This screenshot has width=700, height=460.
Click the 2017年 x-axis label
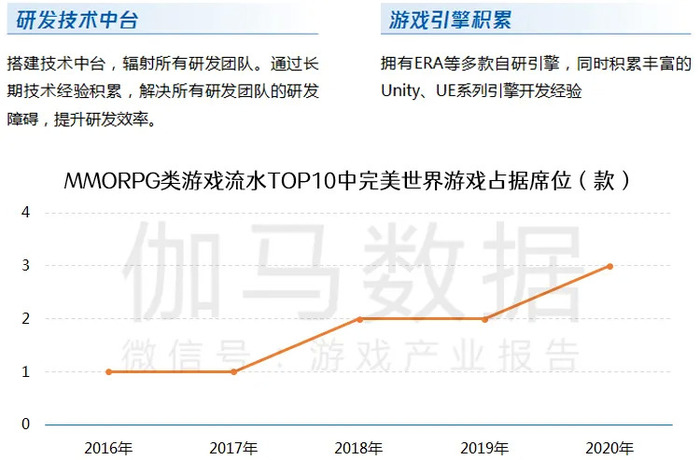(x=233, y=448)
